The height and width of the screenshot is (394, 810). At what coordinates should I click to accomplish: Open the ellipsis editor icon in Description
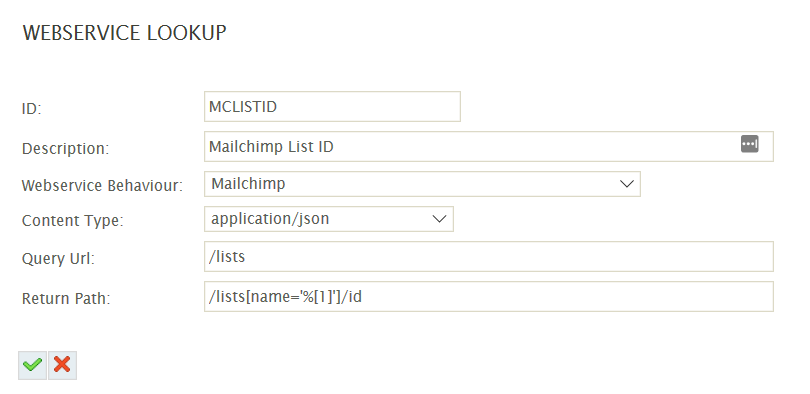click(750, 144)
